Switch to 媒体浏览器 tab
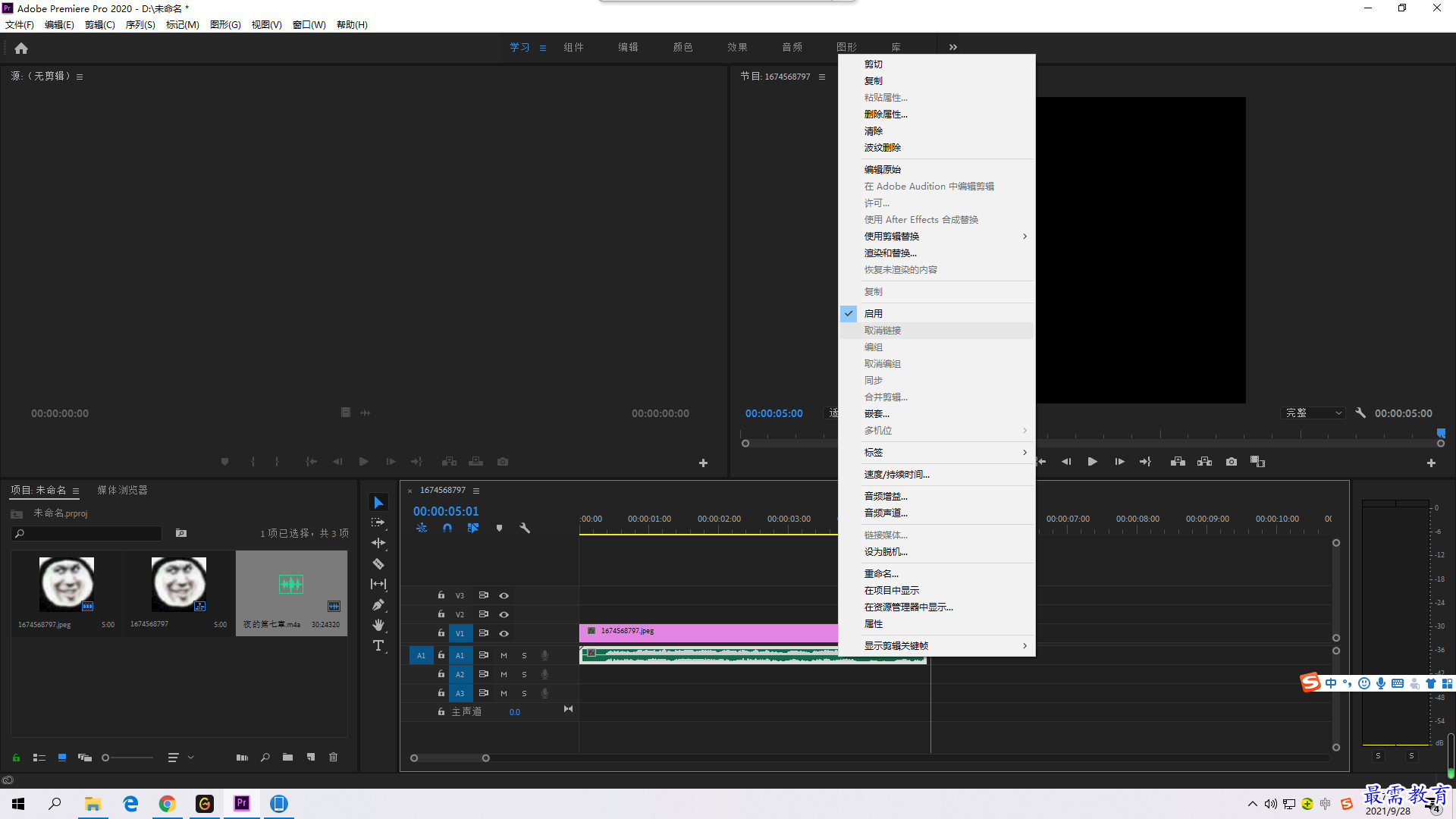 point(122,490)
